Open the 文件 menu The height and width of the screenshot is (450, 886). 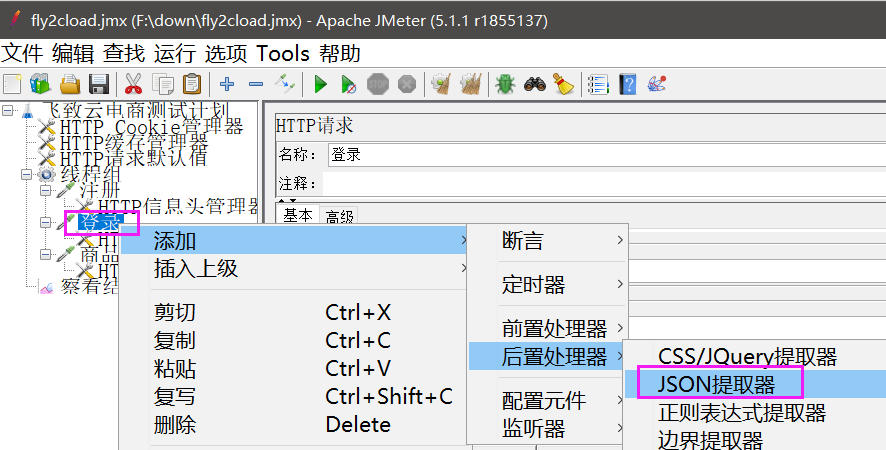(x=22, y=54)
